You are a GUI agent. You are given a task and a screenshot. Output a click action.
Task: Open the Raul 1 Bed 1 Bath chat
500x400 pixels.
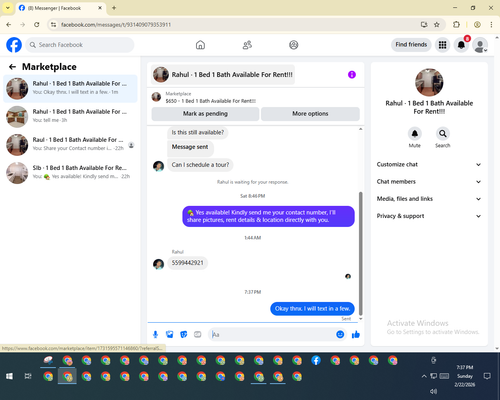coord(70,144)
